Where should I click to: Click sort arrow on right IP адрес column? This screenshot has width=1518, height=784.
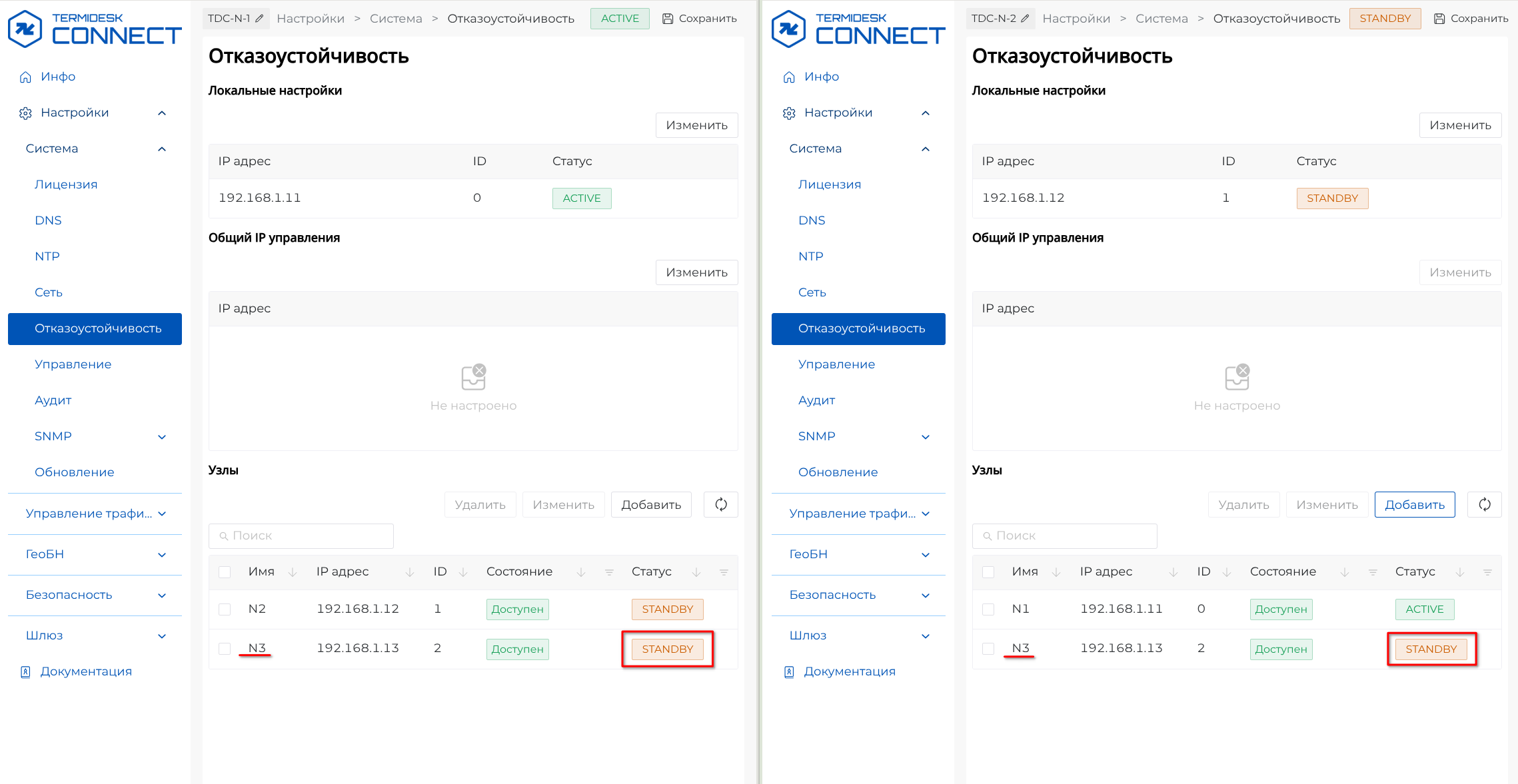[1173, 572]
